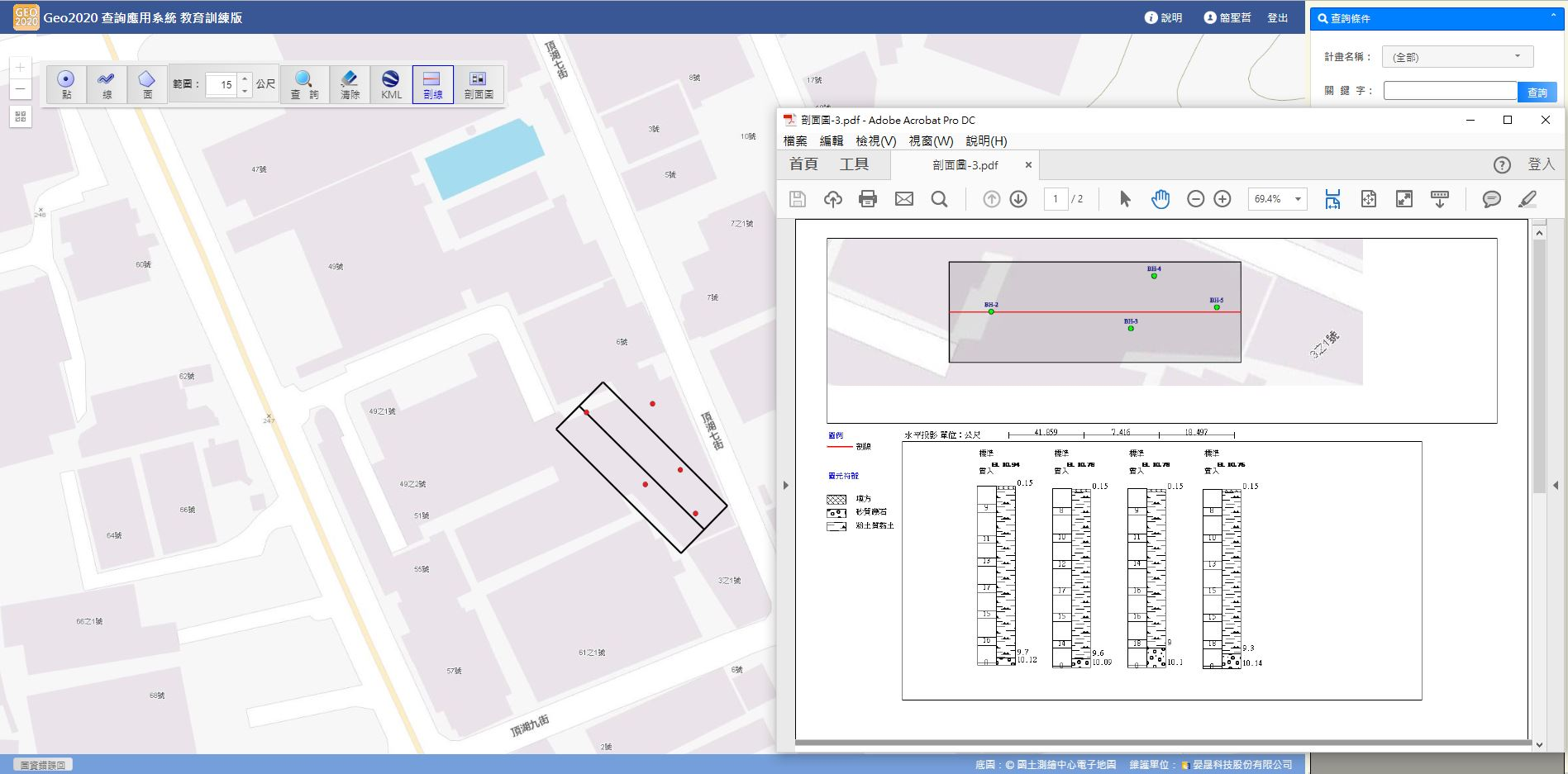Click the user account 簡聖哲
This screenshot has width=1568, height=774.
(1227, 17)
